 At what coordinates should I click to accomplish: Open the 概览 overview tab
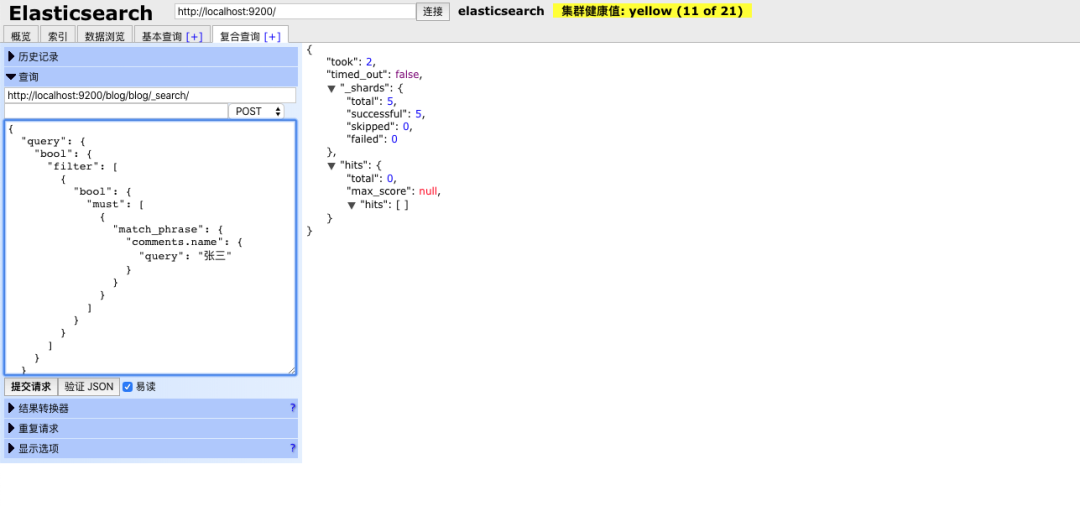tap(21, 36)
